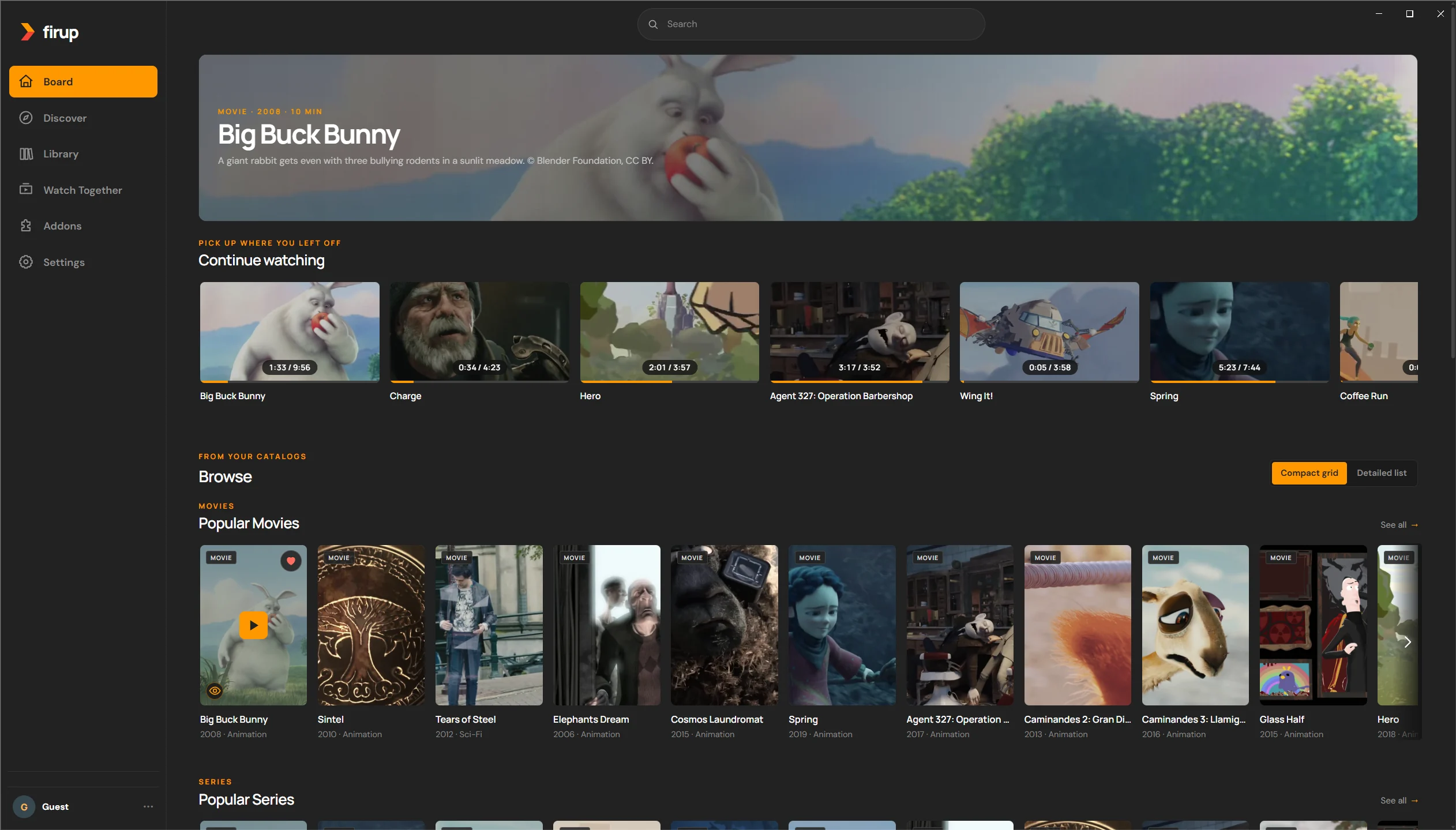Go to Discover section

(x=83, y=118)
